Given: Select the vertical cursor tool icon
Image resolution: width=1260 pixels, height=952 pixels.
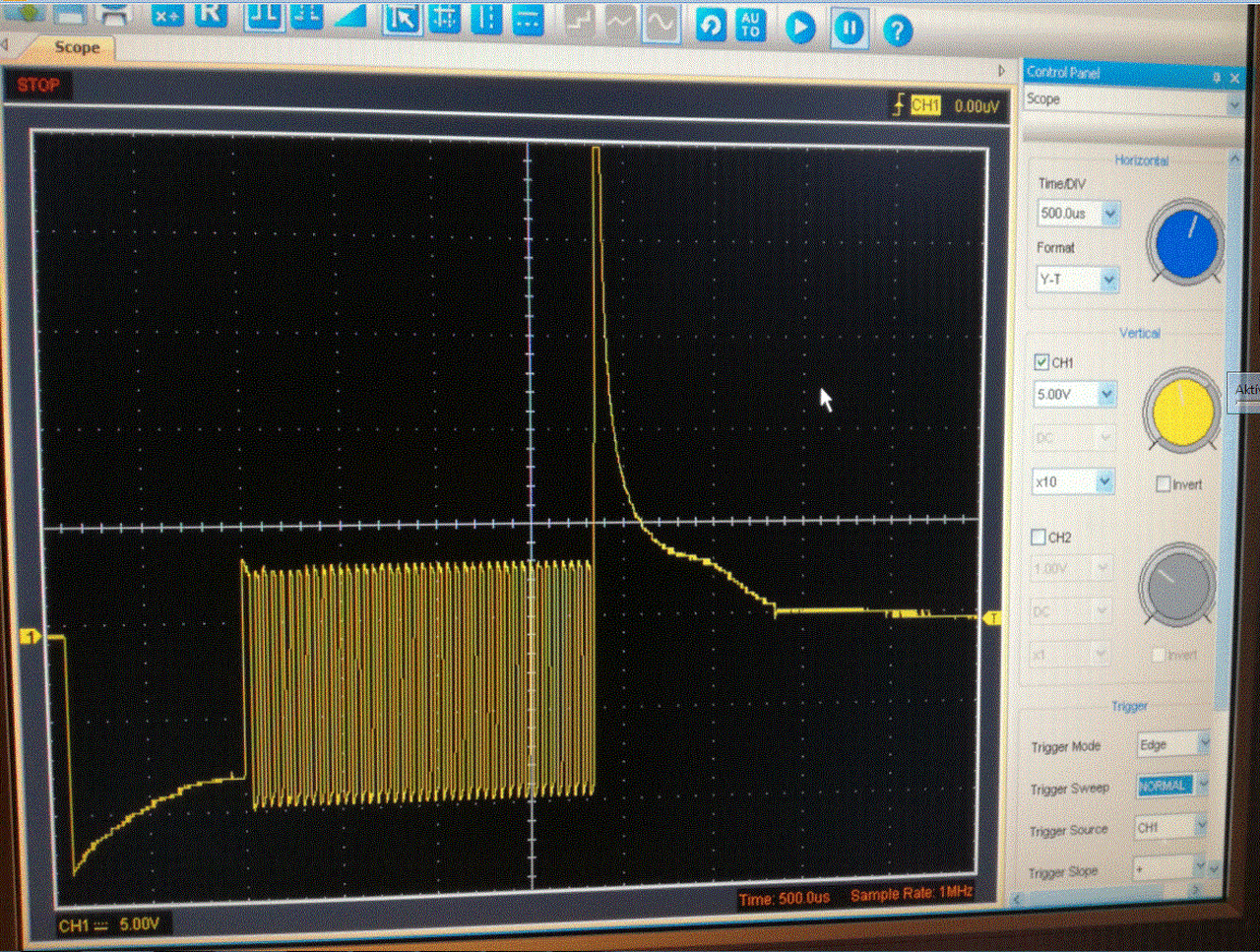Looking at the screenshot, I should [486, 20].
